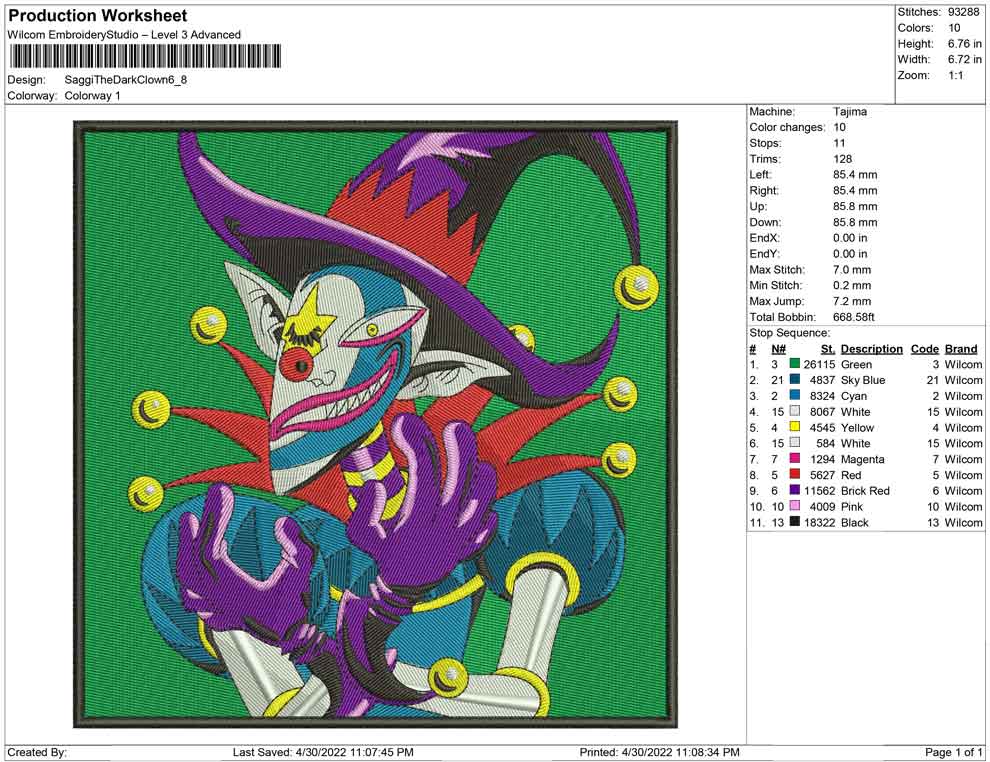Click the 'Colorway 1' value
The height and width of the screenshot is (762, 990).
point(92,96)
